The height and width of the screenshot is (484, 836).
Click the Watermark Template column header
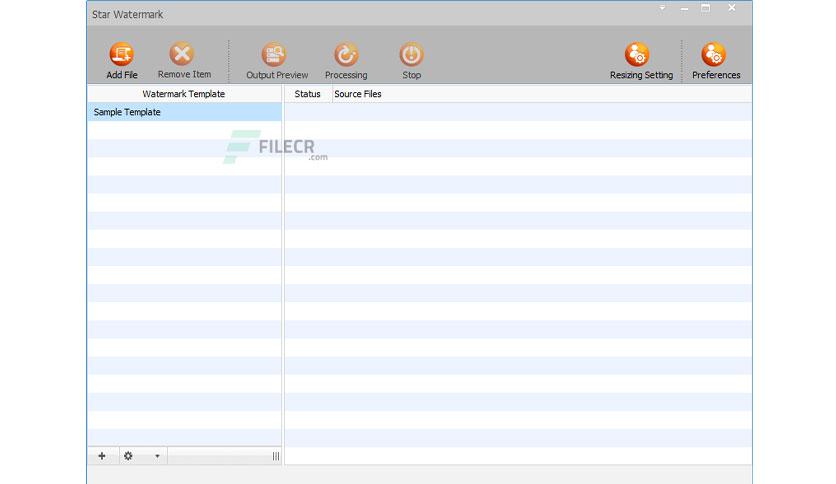click(x=184, y=94)
